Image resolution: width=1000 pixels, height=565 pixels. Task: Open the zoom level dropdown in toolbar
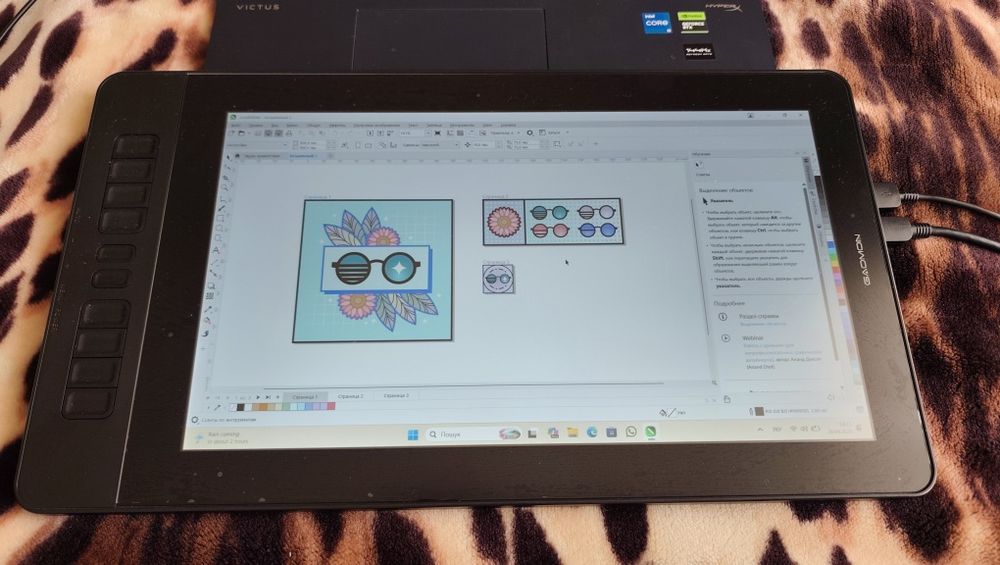(x=428, y=133)
